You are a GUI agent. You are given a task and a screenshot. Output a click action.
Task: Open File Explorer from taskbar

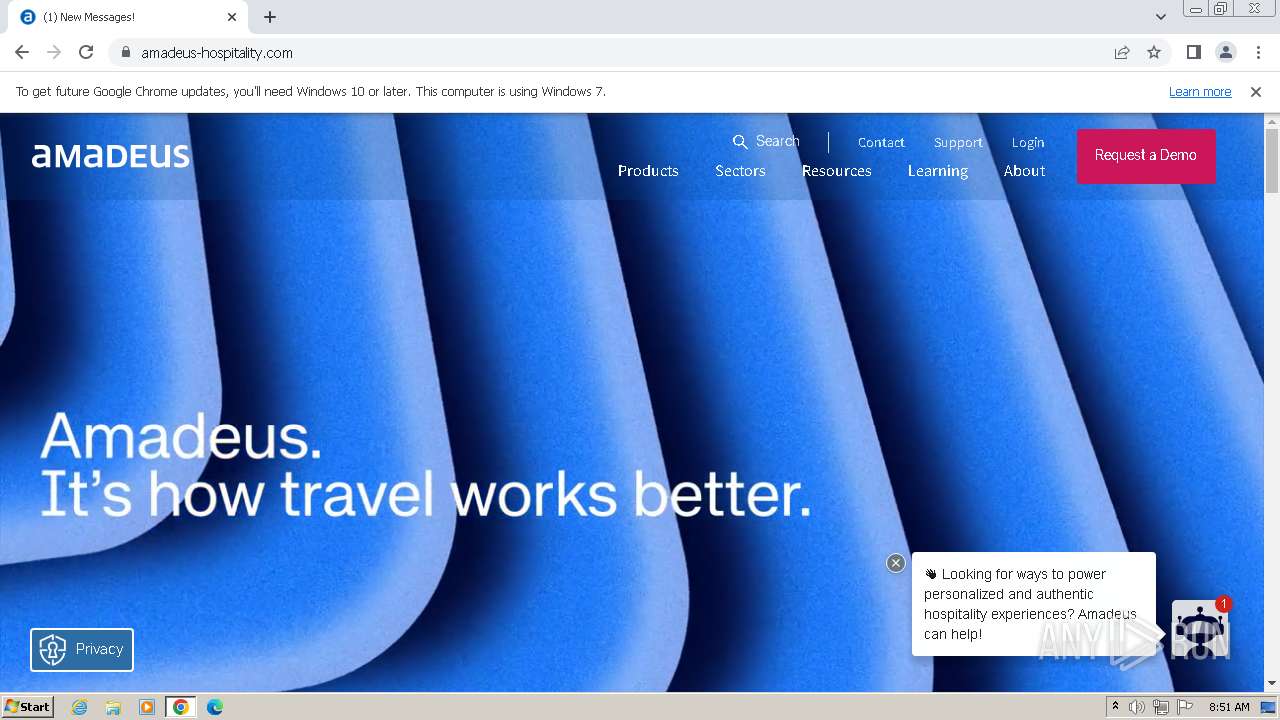point(113,707)
